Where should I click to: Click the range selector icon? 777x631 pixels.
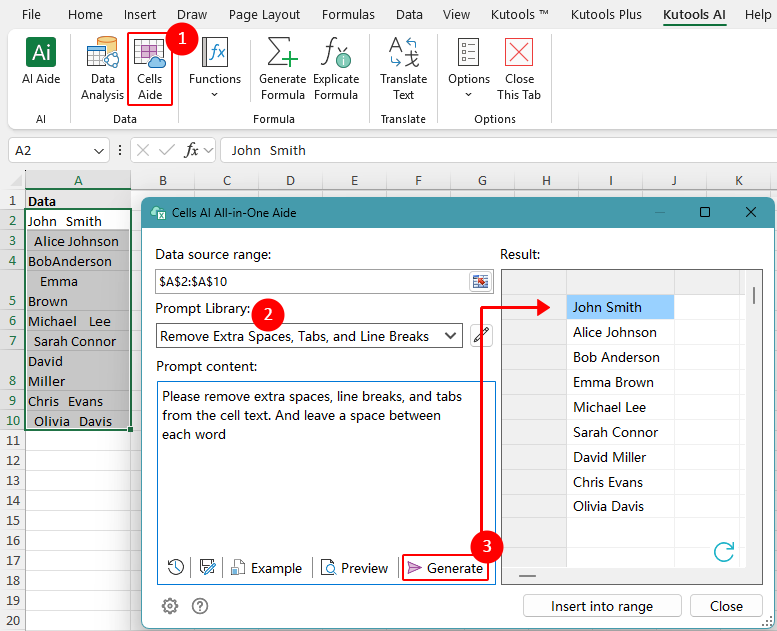[481, 282]
